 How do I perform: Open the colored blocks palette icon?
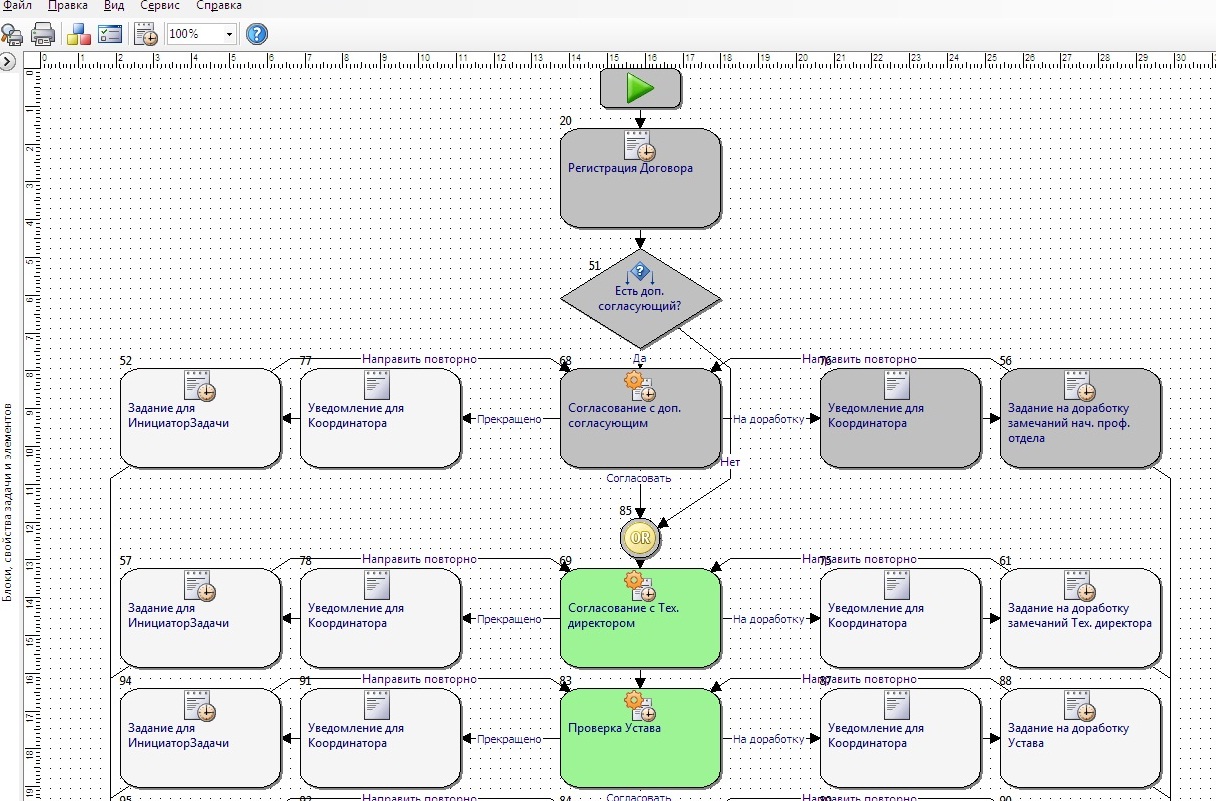pos(79,34)
